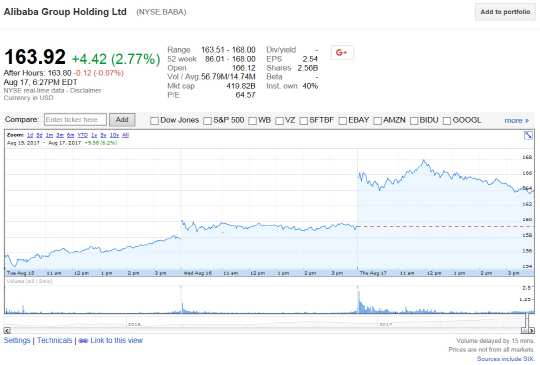Open the Sources include SIX link
This screenshot has width=540, height=365.
pos(506,359)
